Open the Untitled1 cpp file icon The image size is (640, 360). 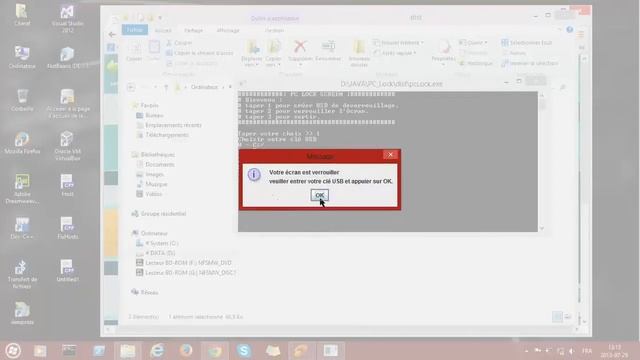click(x=67, y=271)
